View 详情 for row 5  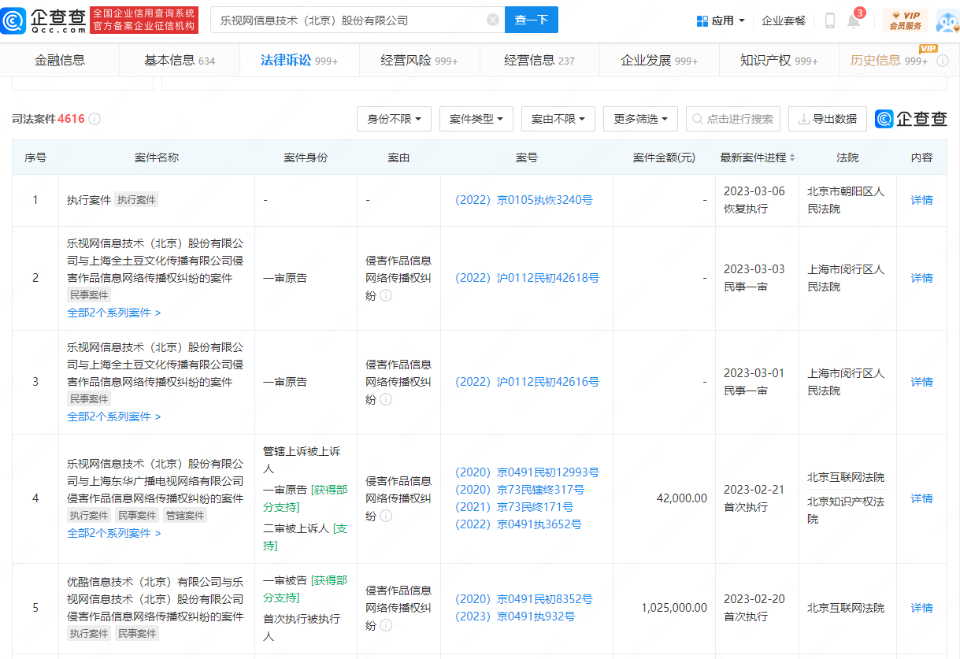pyautogui.click(x=921, y=608)
